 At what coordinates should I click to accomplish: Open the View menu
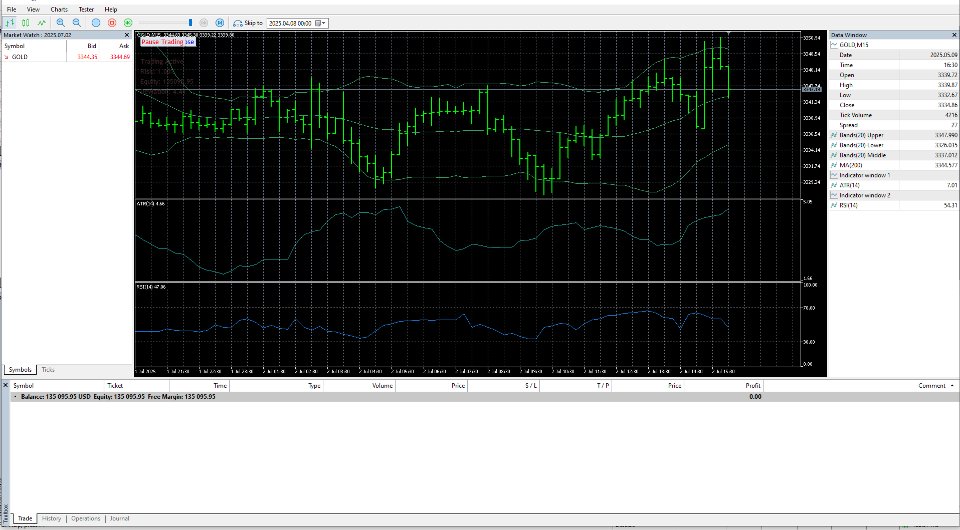coord(33,9)
